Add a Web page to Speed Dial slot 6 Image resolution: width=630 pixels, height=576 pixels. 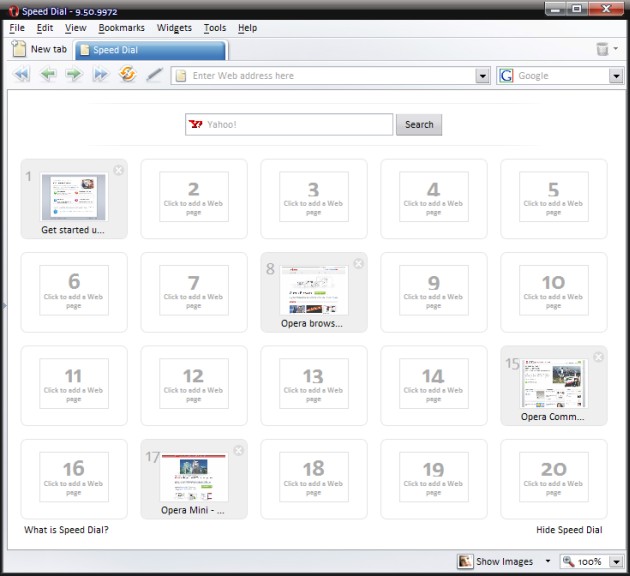click(x=74, y=290)
